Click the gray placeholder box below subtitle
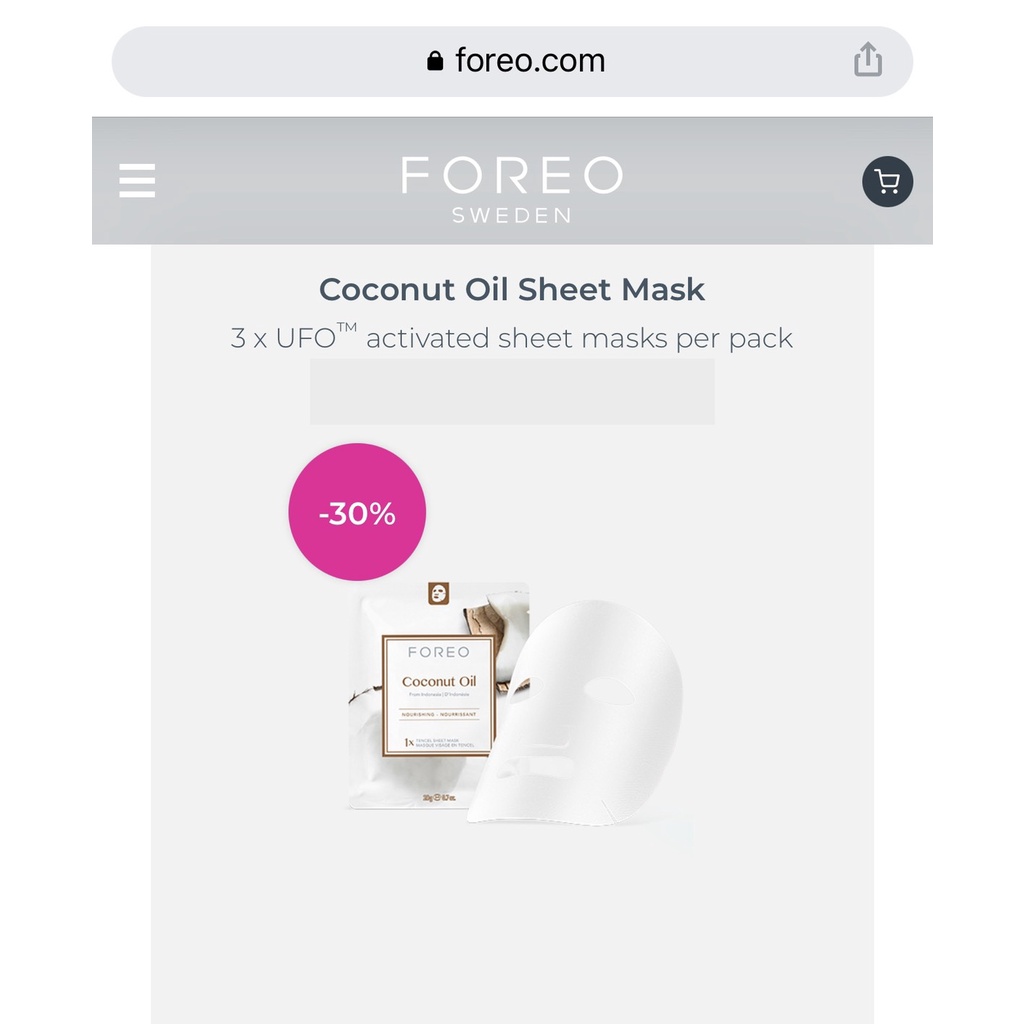The height and width of the screenshot is (1024, 1024). [x=512, y=391]
